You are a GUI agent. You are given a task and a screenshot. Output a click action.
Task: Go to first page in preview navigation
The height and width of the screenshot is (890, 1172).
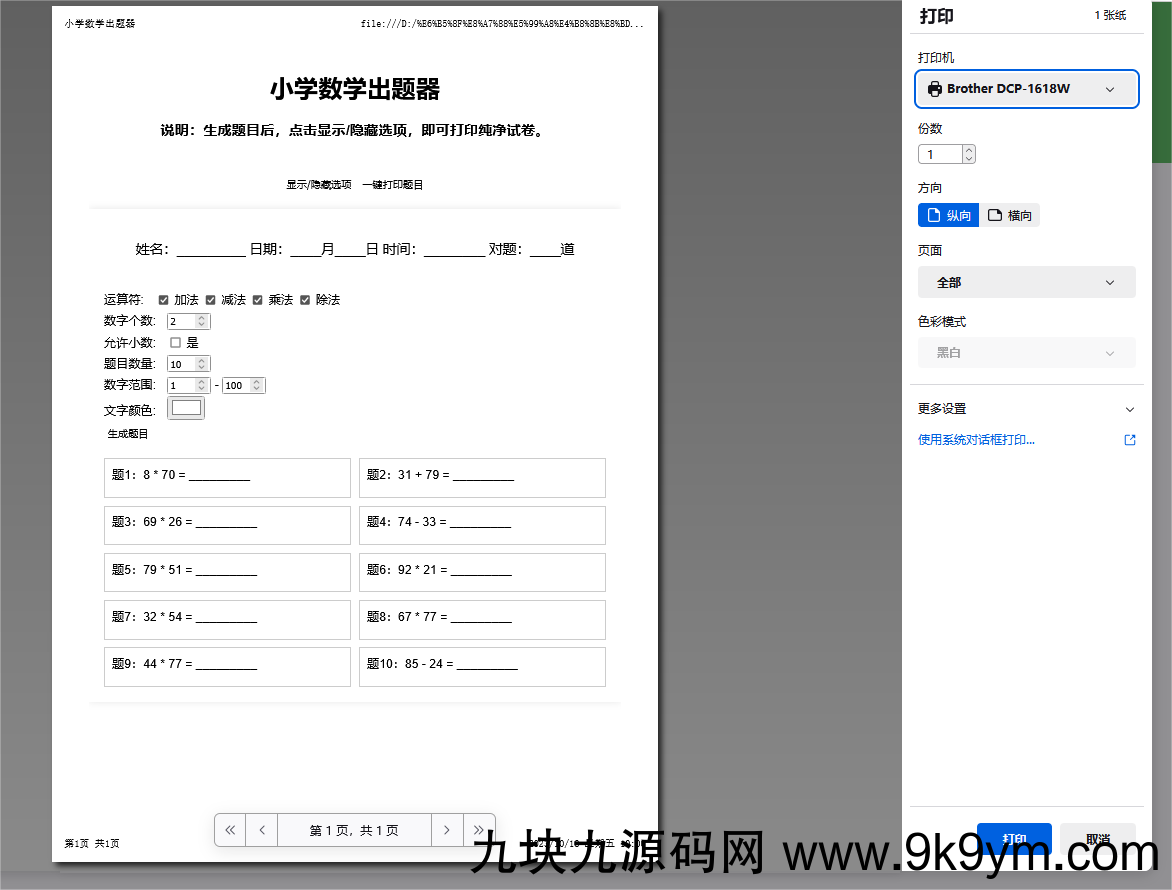point(230,830)
